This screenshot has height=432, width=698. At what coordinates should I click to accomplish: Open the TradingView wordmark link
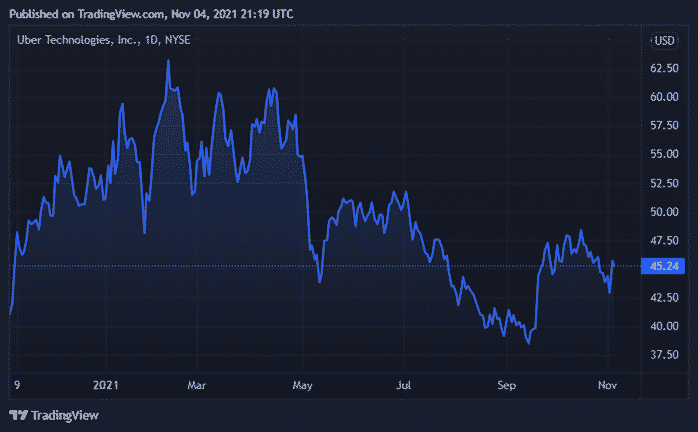65,416
